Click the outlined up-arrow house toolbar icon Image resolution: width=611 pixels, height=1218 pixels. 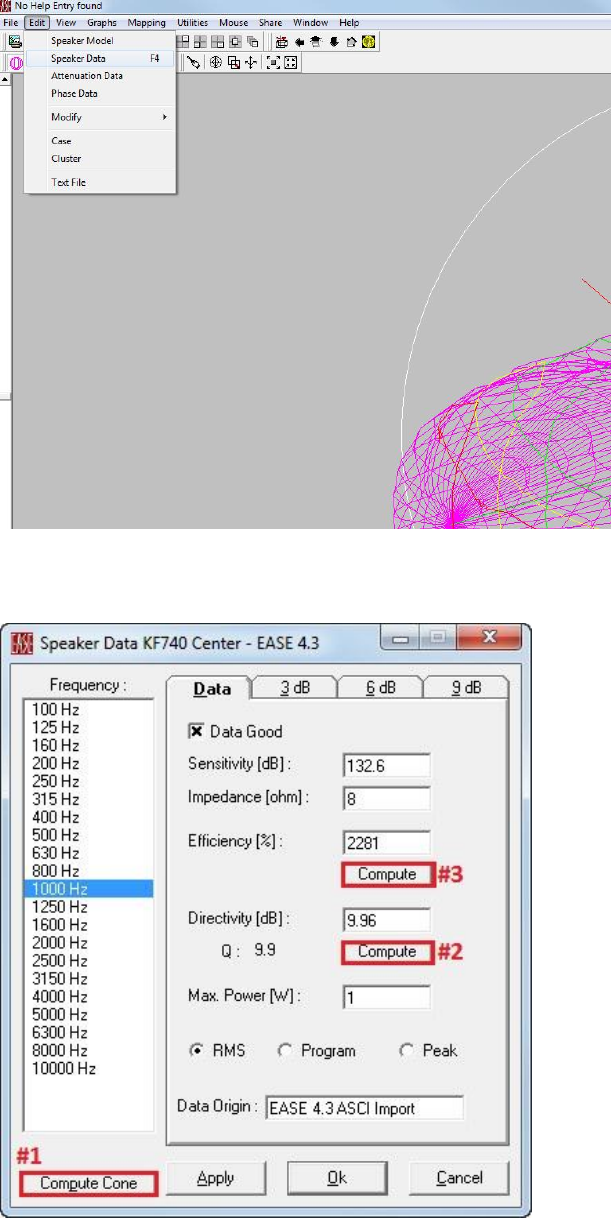pos(350,41)
